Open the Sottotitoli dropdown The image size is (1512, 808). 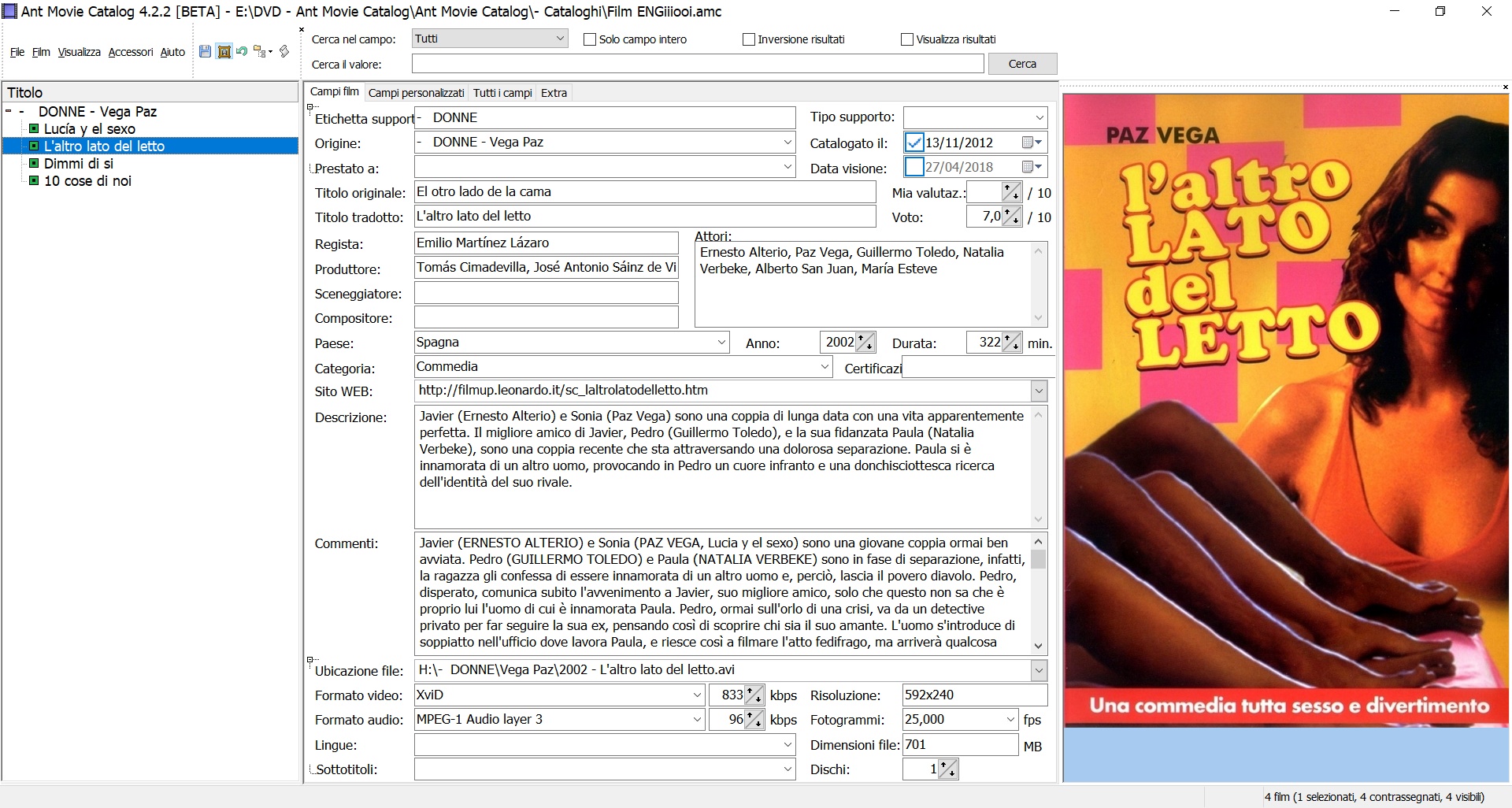coord(787,769)
